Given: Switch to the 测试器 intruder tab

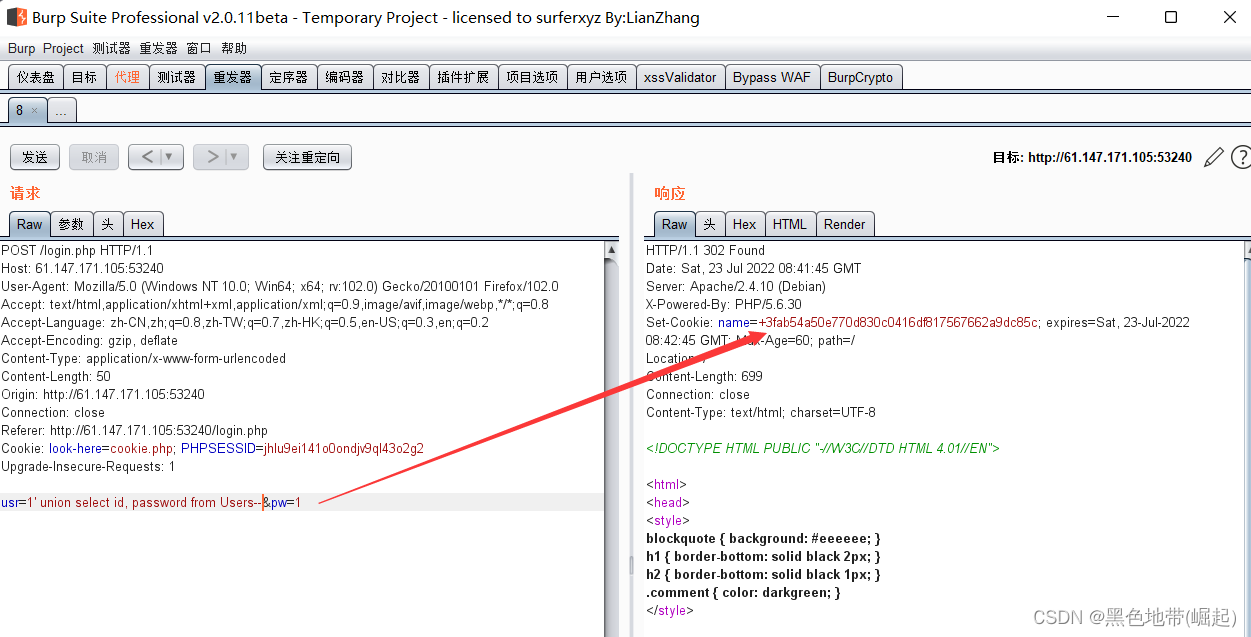Looking at the screenshot, I should pyautogui.click(x=177, y=77).
